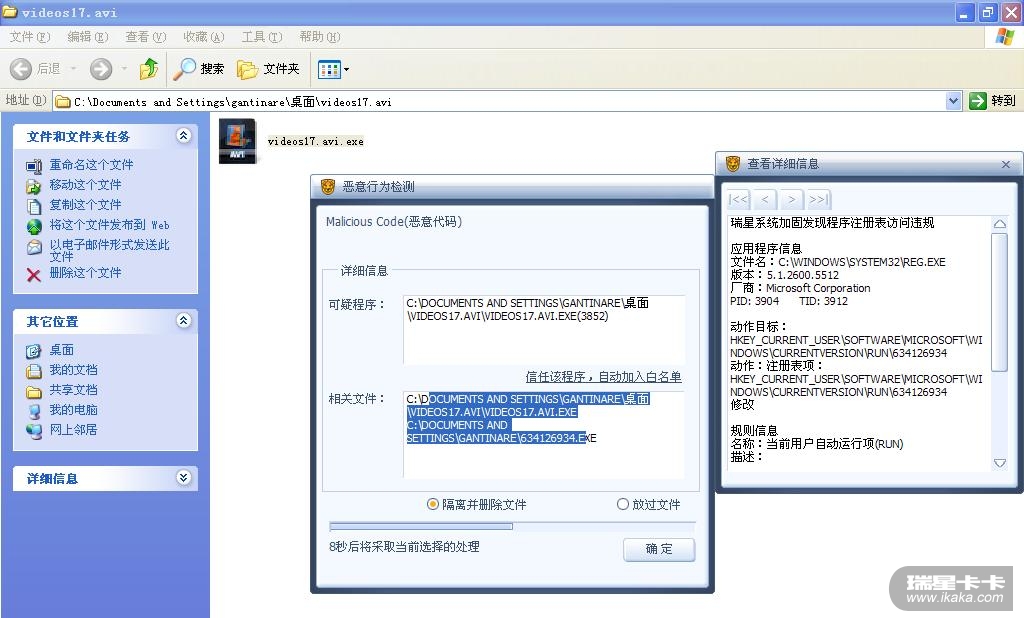
Task: Click 信任该程序，自动加入白名单 link
Action: point(603,376)
